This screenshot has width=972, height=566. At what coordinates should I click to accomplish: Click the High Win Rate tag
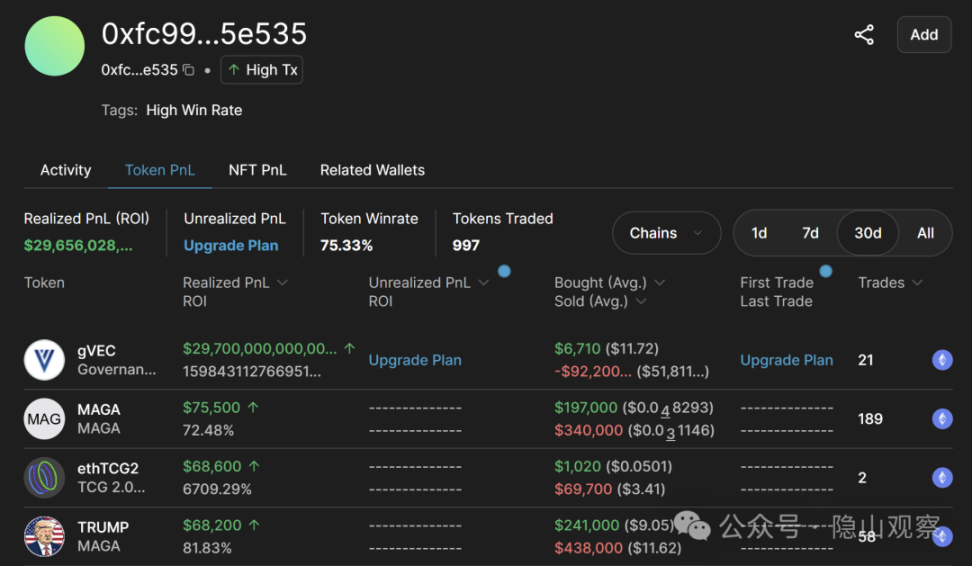coord(194,110)
